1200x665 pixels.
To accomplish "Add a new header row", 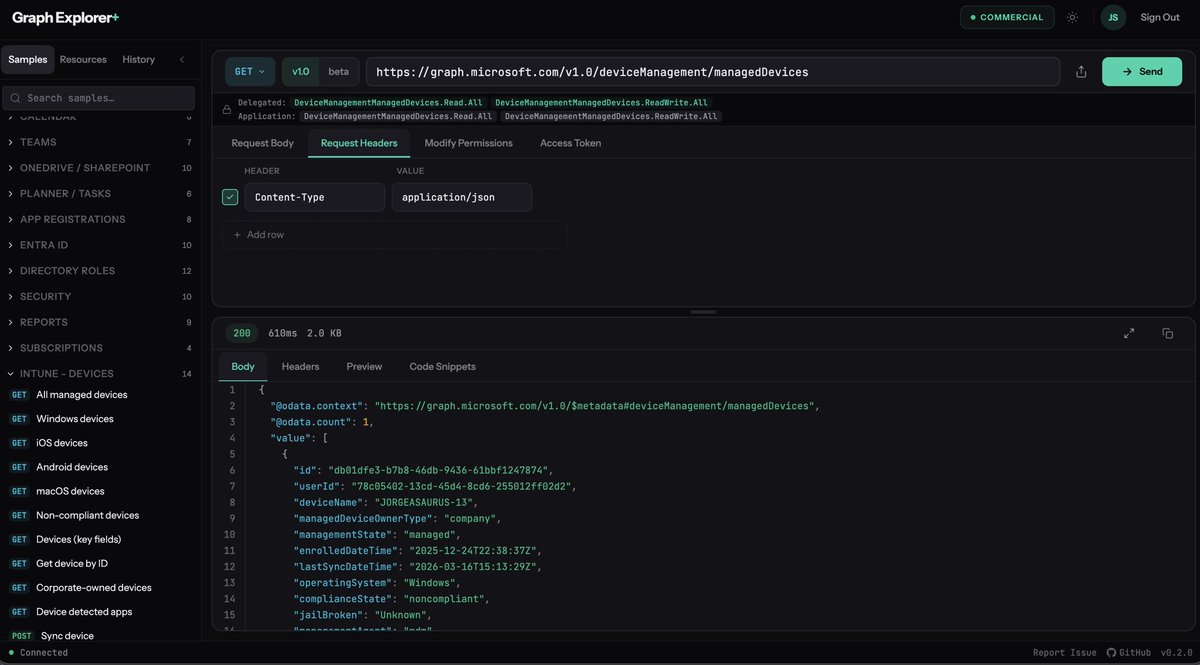I will tap(394, 234).
